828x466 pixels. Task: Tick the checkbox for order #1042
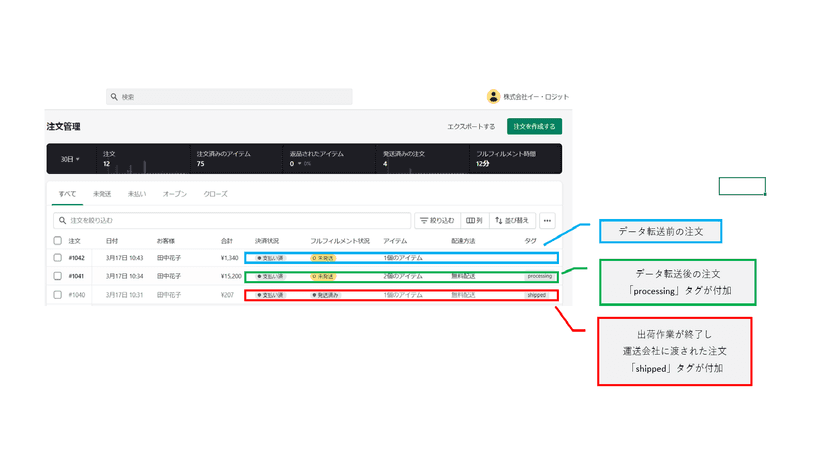coord(58,258)
